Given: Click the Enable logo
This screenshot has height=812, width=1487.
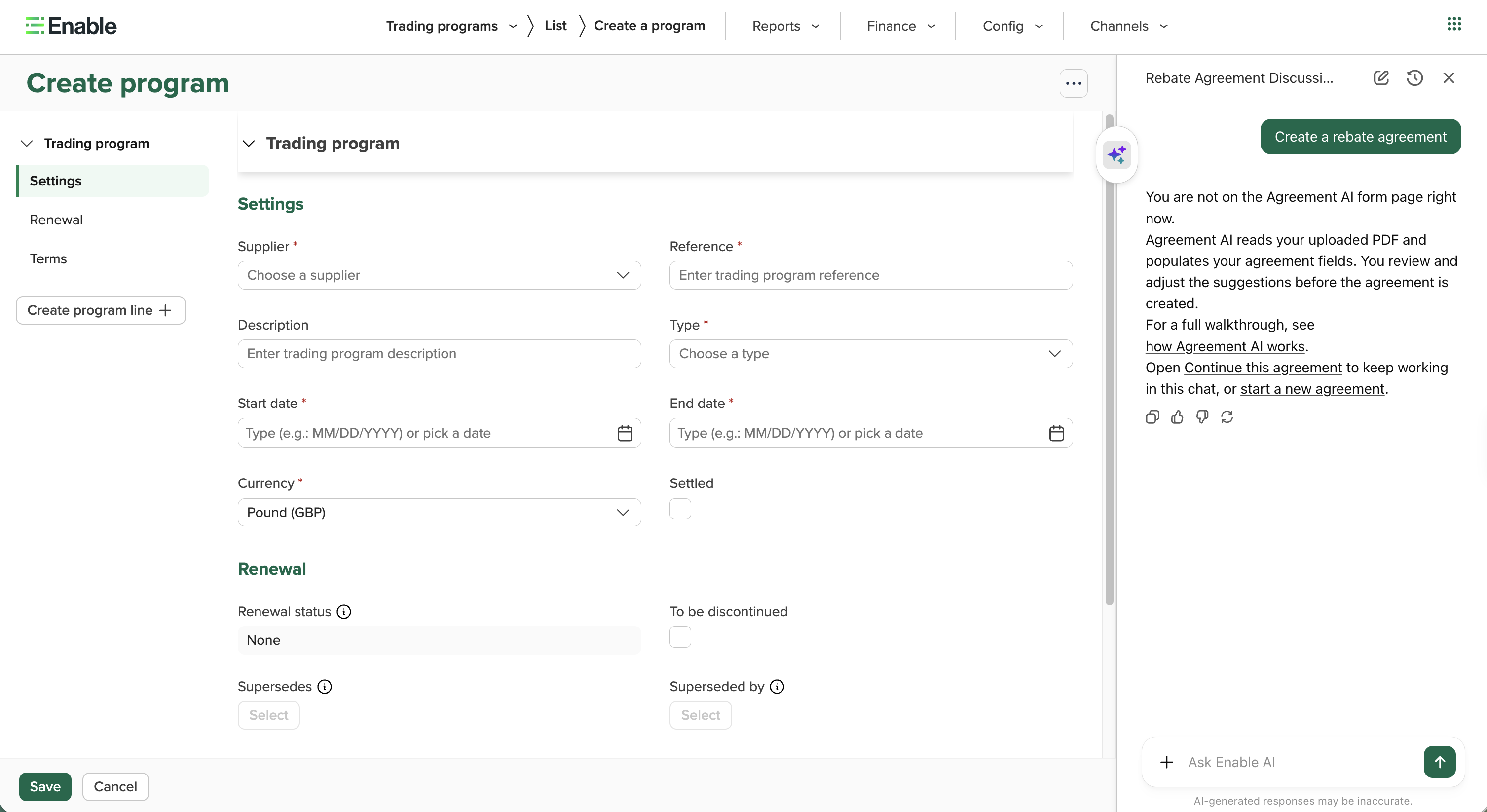Looking at the screenshot, I should coord(71,26).
